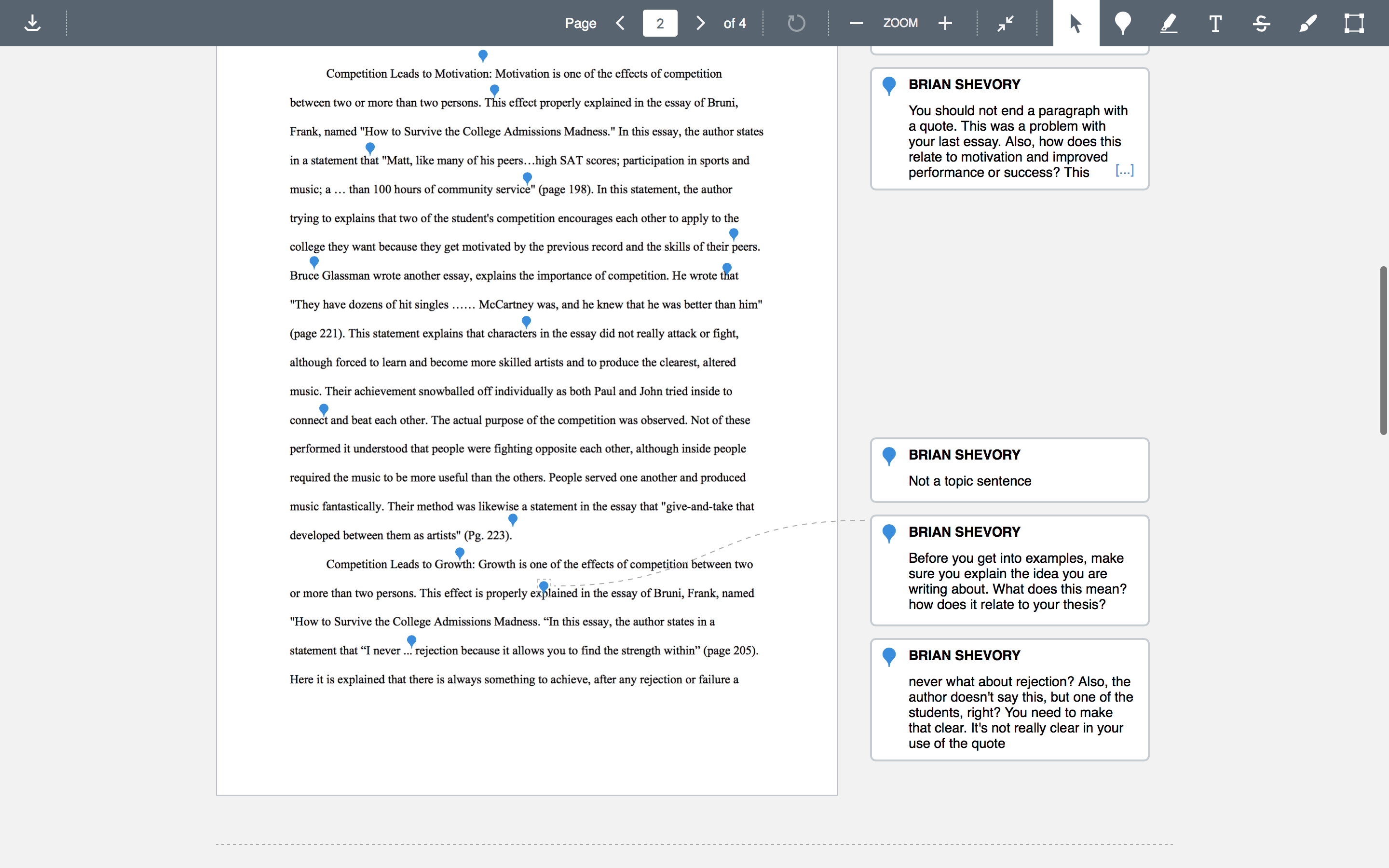The height and width of the screenshot is (868, 1389).
Task: Zoom in with the plus icon
Action: click(x=945, y=23)
